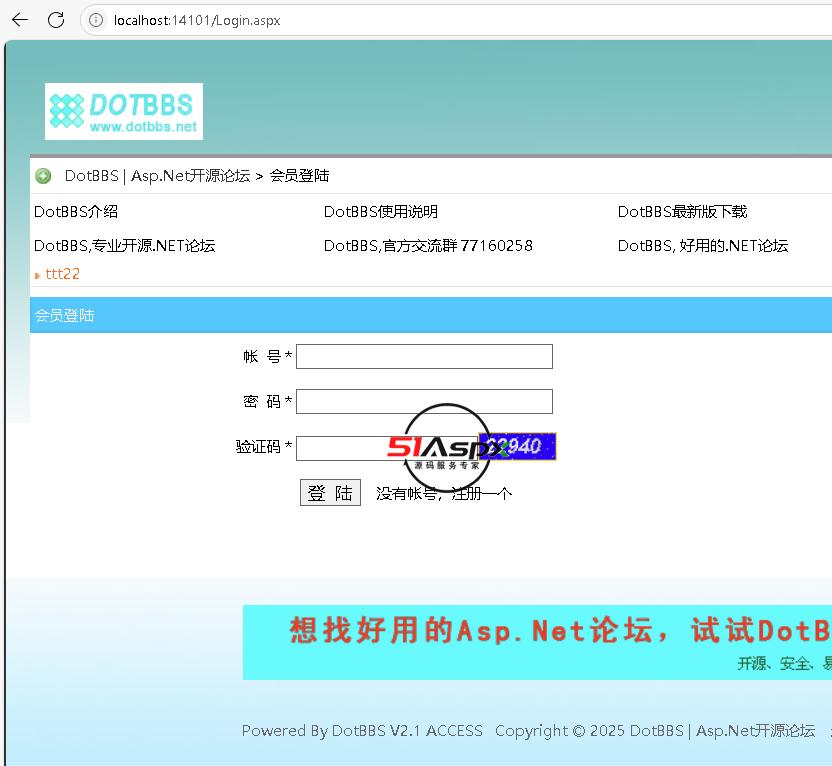Click the browser back arrow

(19, 20)
